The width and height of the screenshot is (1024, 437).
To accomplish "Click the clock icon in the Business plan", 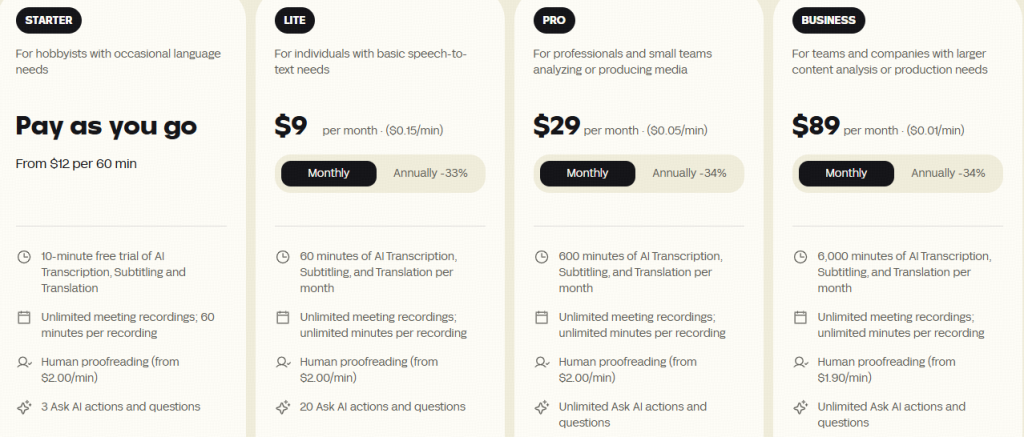I will coord(800,257).
